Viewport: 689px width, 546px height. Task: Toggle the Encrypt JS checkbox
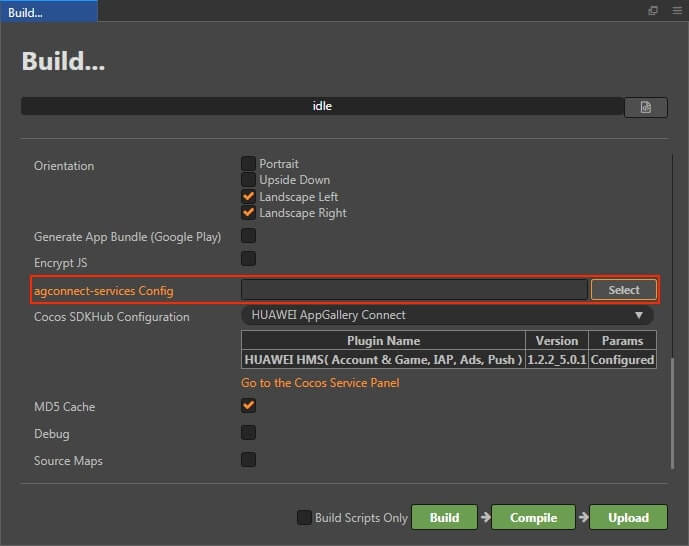click(248, 259)
